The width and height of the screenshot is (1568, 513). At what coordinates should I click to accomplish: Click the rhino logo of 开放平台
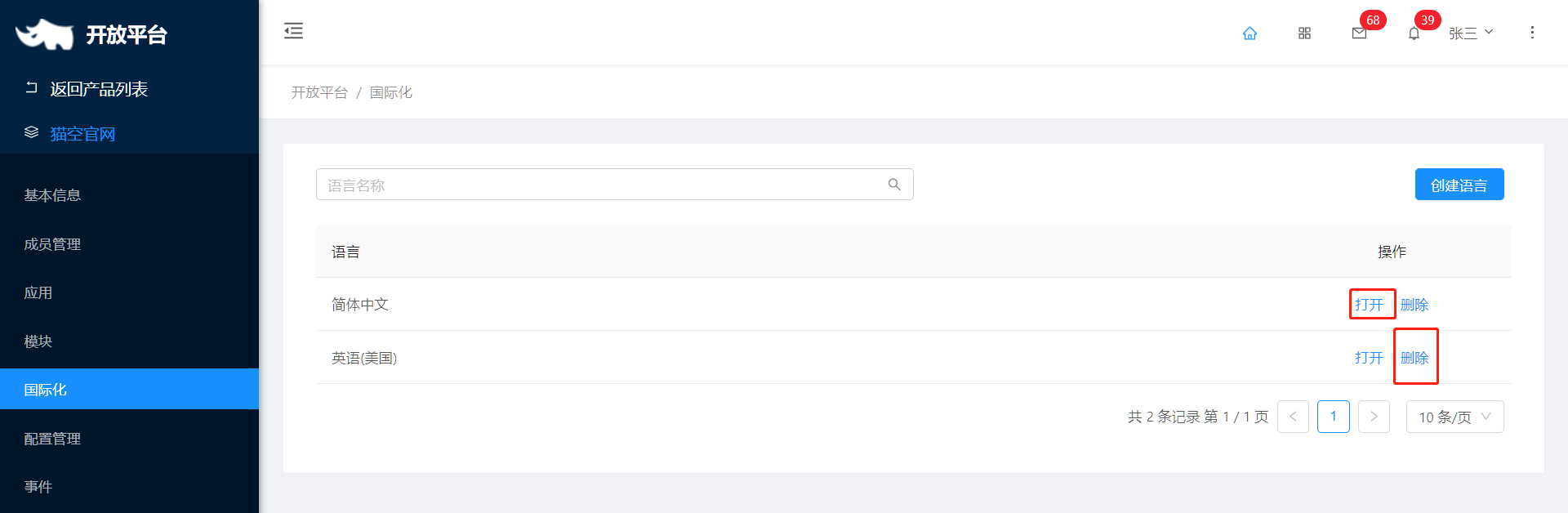45,34
